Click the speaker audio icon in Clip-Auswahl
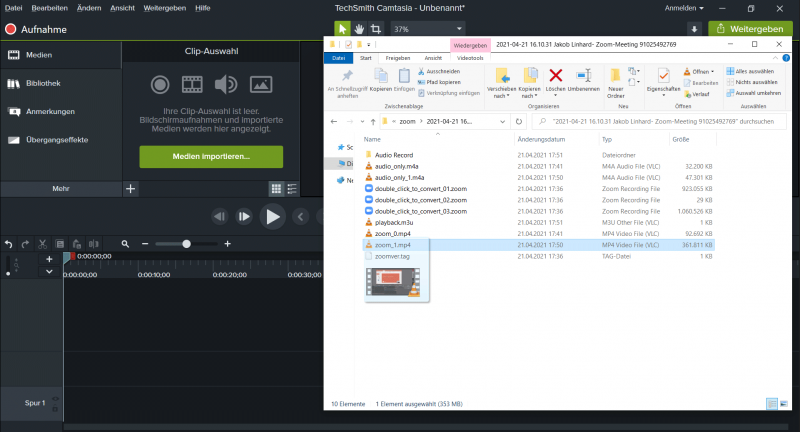 (x=226, y=85)
